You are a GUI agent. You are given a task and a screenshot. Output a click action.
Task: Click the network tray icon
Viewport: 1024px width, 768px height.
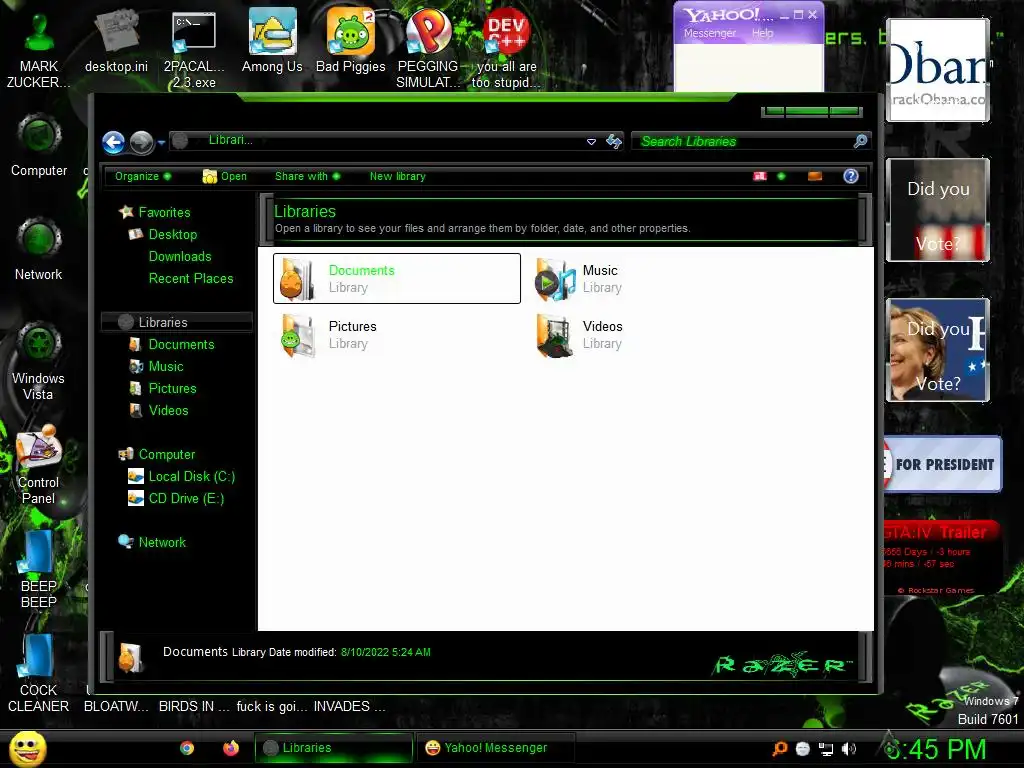(x=826, y=749)
